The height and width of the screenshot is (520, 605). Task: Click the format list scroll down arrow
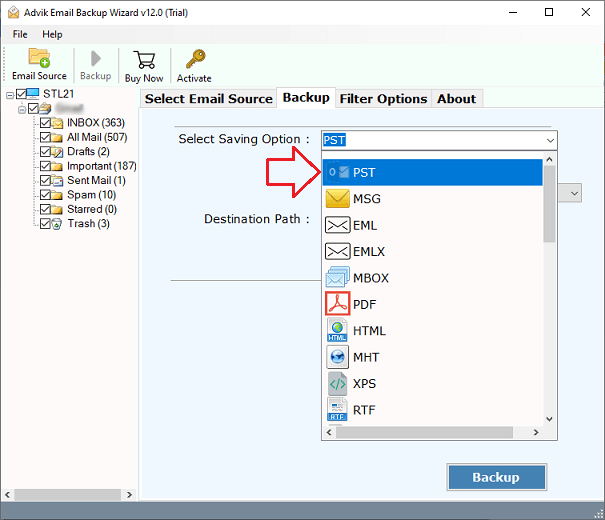[549, 420]
